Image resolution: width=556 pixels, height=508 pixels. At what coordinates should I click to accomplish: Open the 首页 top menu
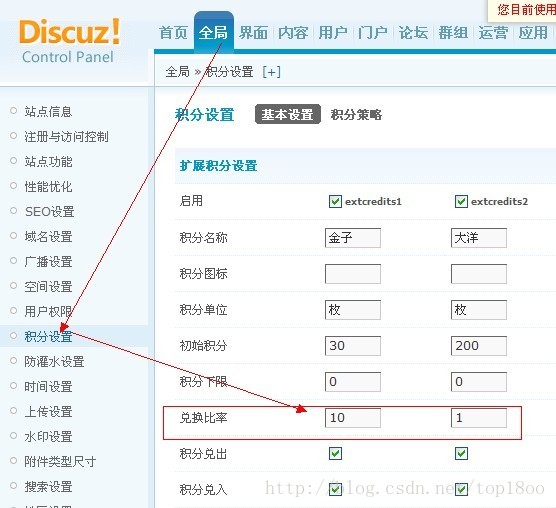pos(173,33)
